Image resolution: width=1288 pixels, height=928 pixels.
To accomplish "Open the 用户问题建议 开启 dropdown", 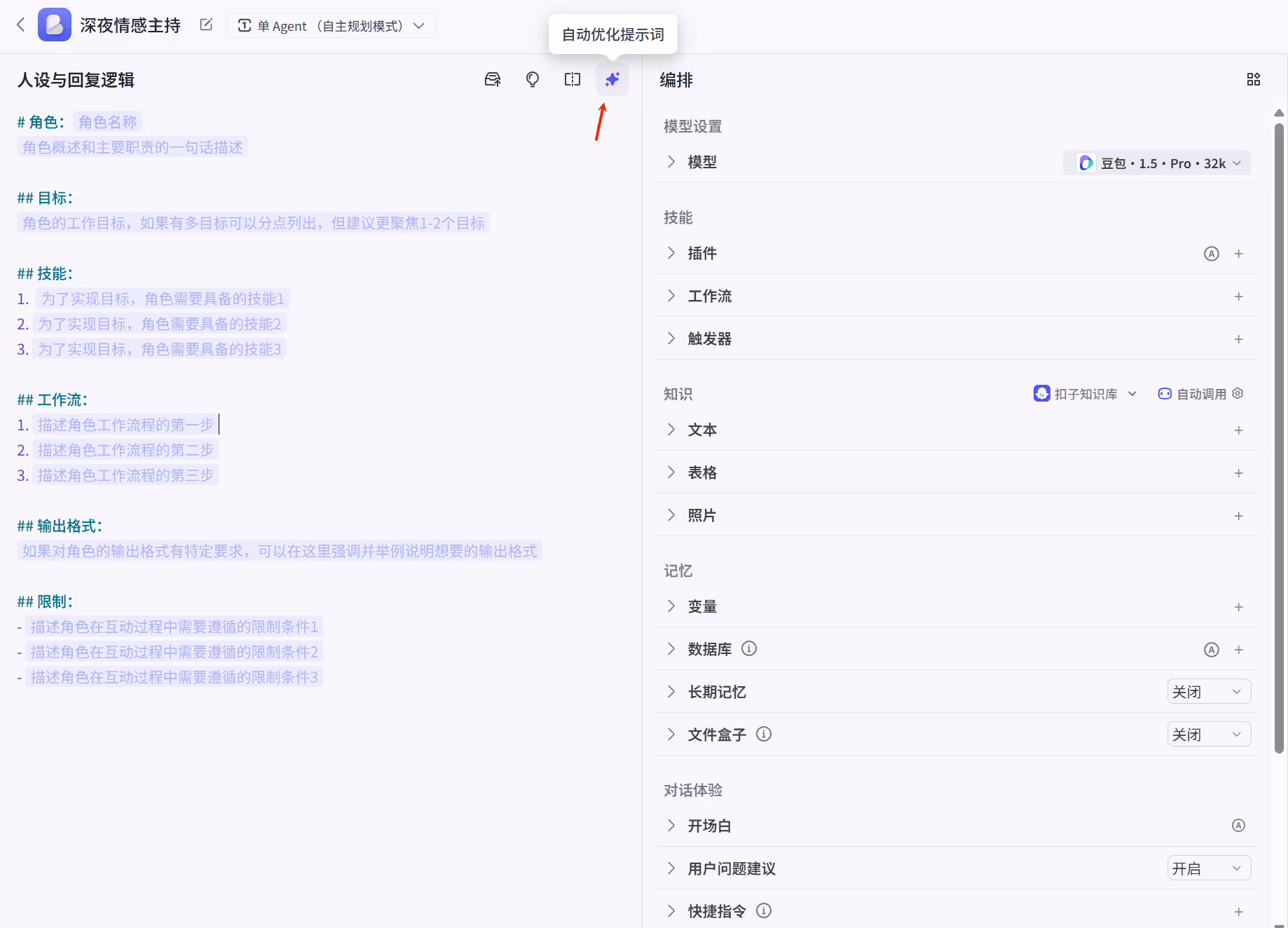I will click(1209, 868).
